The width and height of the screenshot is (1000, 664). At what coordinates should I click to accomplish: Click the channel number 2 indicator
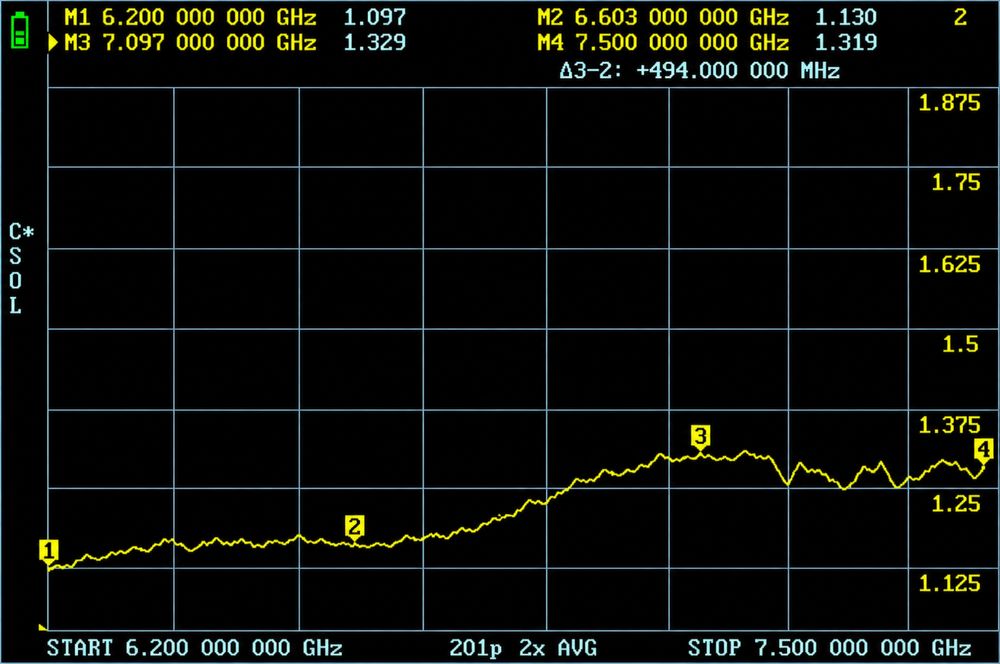(x=960, y=17)
